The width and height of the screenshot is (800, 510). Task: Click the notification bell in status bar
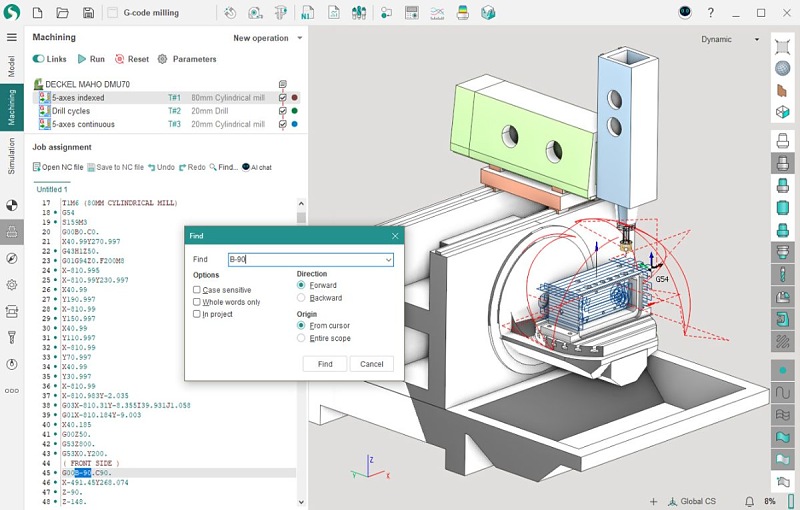tap(749, 500)
